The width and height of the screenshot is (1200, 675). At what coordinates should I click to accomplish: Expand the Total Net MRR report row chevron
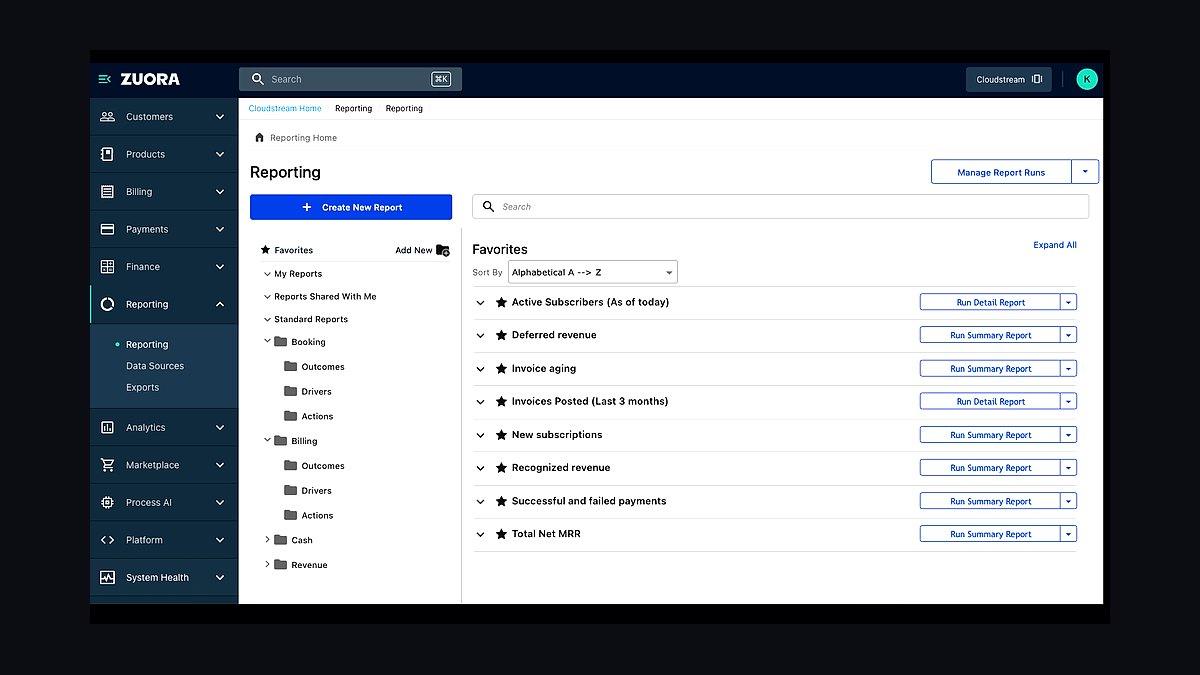tap(481, 534)
